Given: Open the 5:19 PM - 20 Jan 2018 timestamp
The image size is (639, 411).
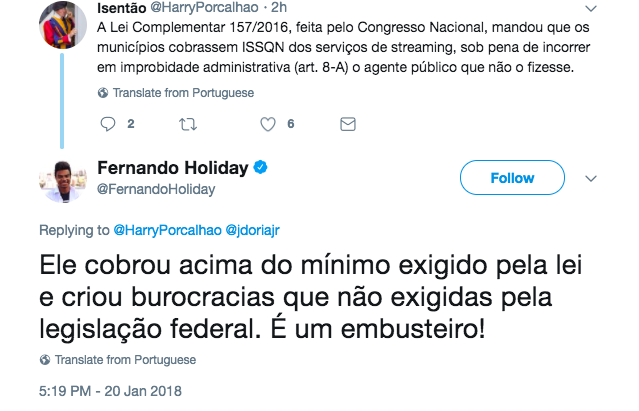Looking at the screenshot, I should [x=112, y=389].
